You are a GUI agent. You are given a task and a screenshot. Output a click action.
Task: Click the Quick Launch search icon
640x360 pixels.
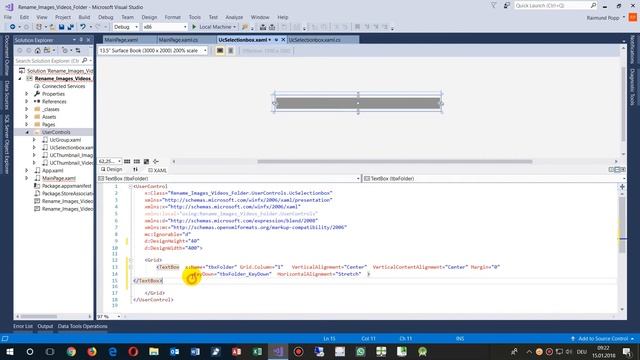[593, 5]
